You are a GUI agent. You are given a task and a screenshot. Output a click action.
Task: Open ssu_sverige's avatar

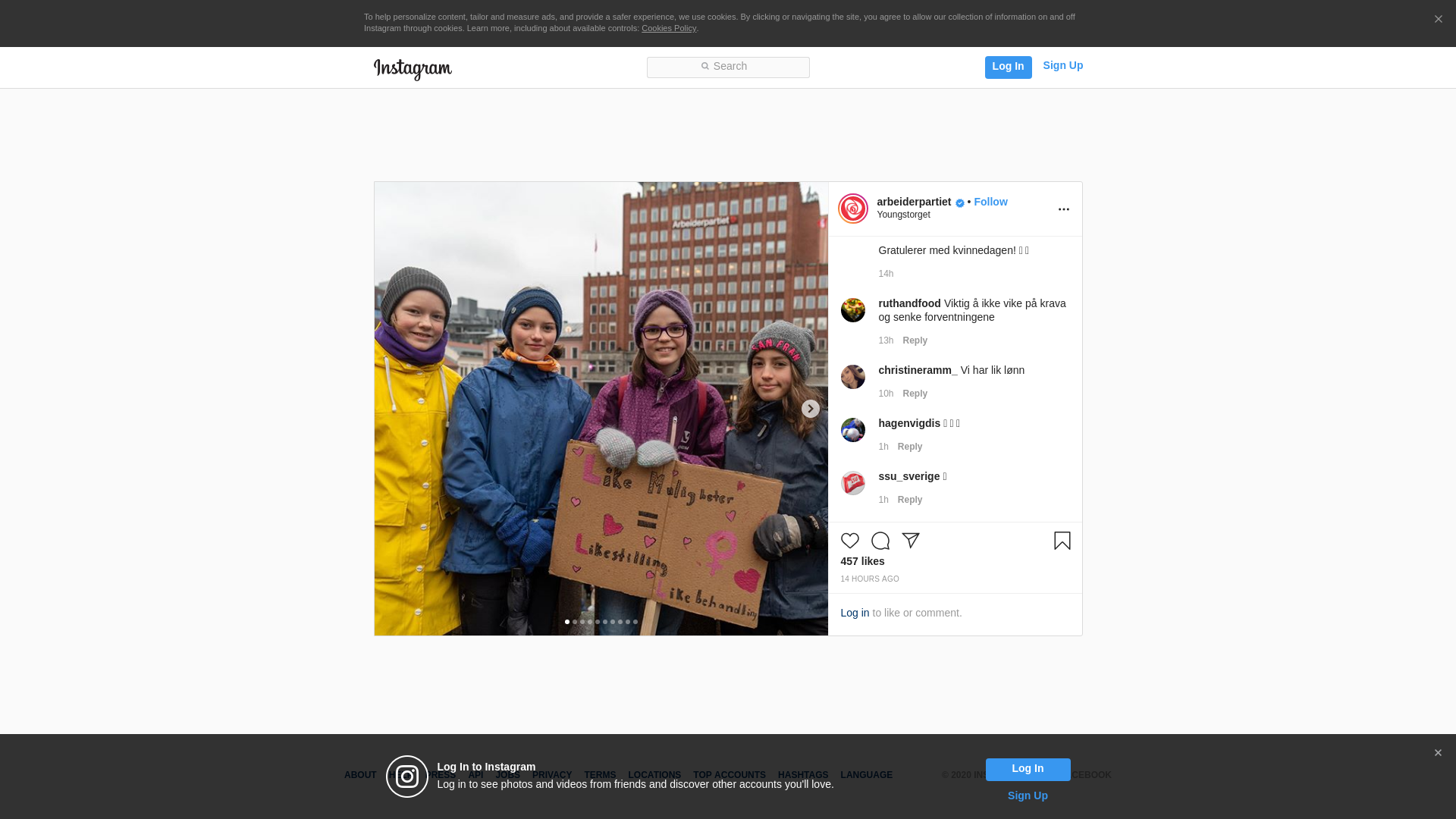[x=853, y=483]
